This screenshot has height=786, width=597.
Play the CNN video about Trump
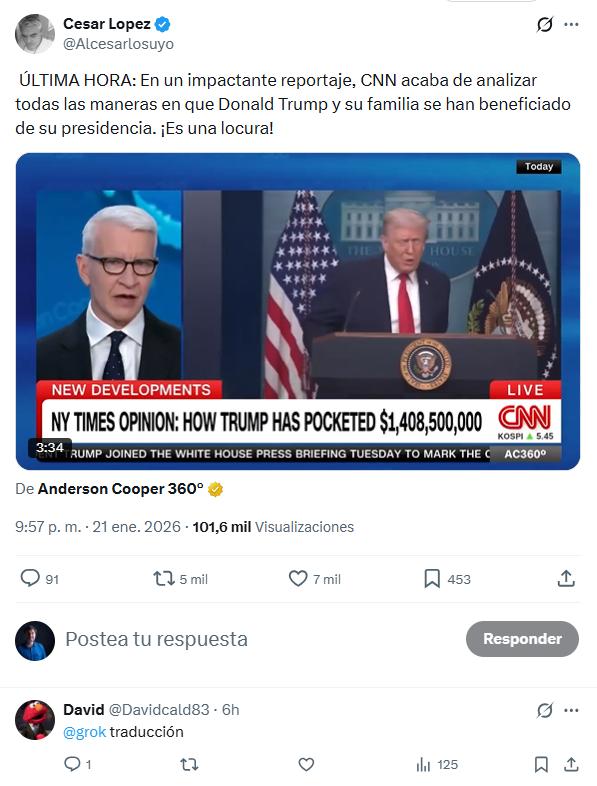point(298,311)
